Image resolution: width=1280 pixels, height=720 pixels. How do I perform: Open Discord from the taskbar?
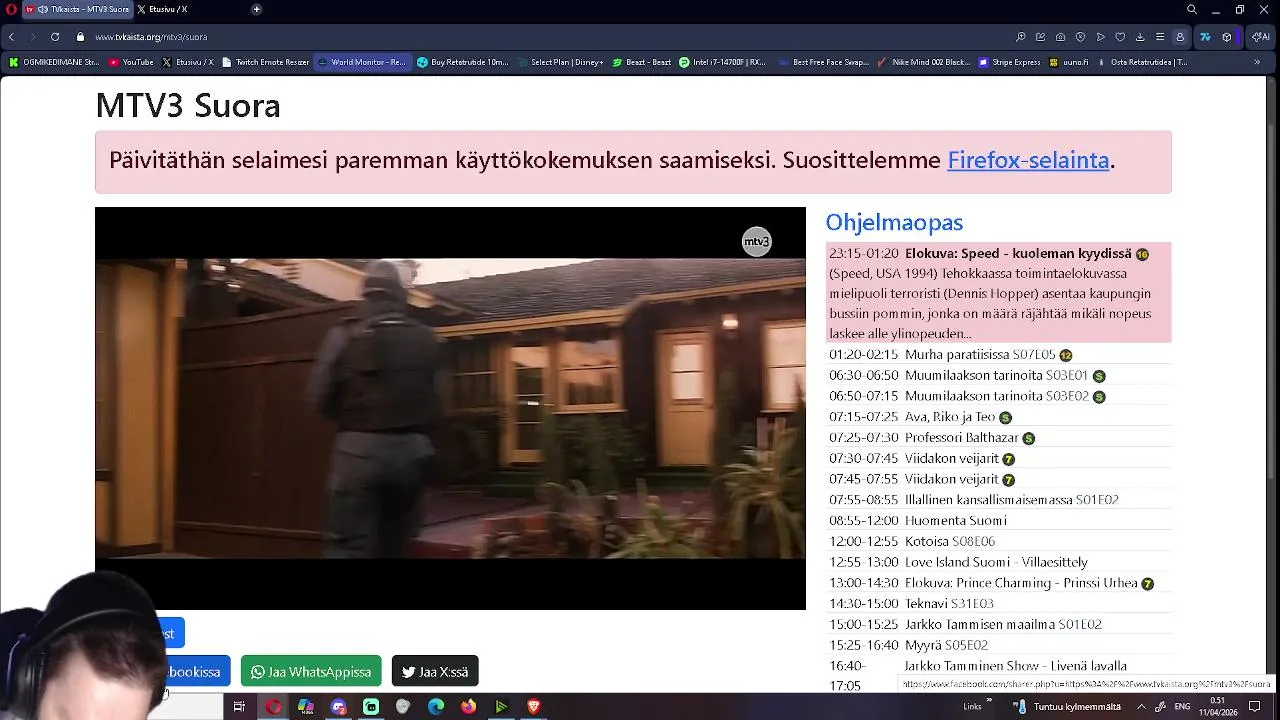(x=338, y=707)
